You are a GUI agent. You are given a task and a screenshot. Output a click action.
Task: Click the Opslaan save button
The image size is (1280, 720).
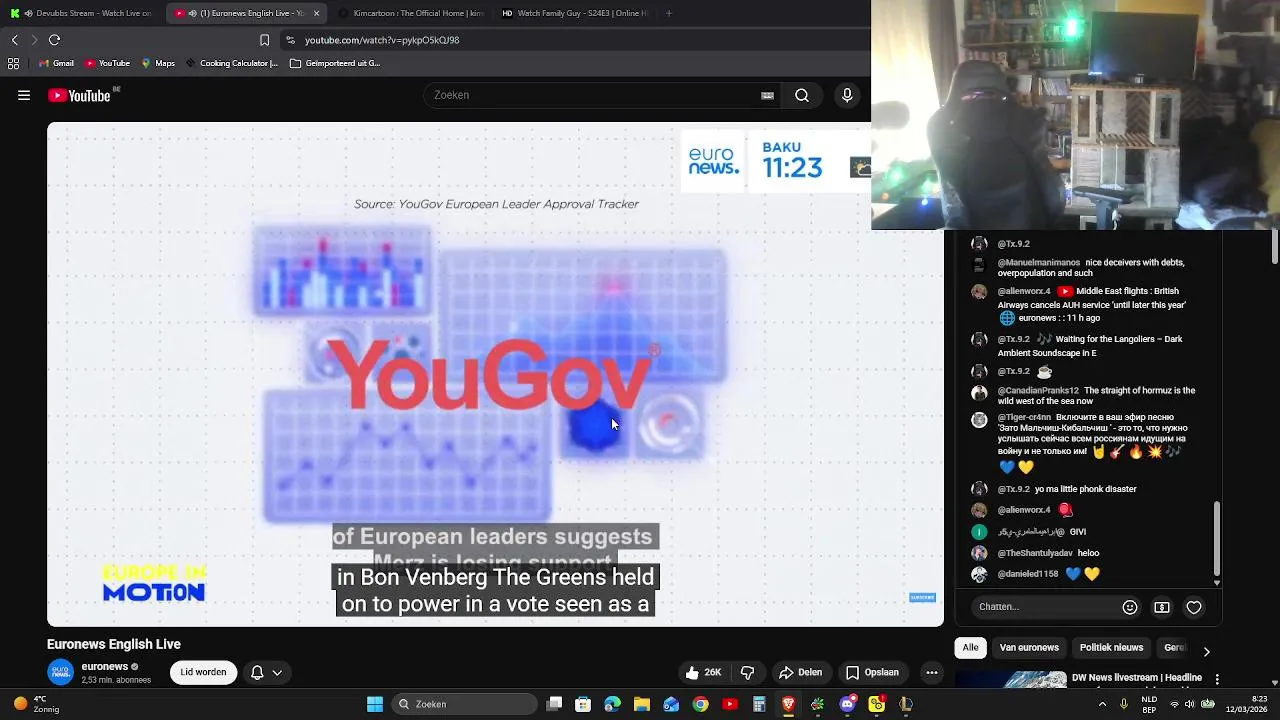point(872,673)
